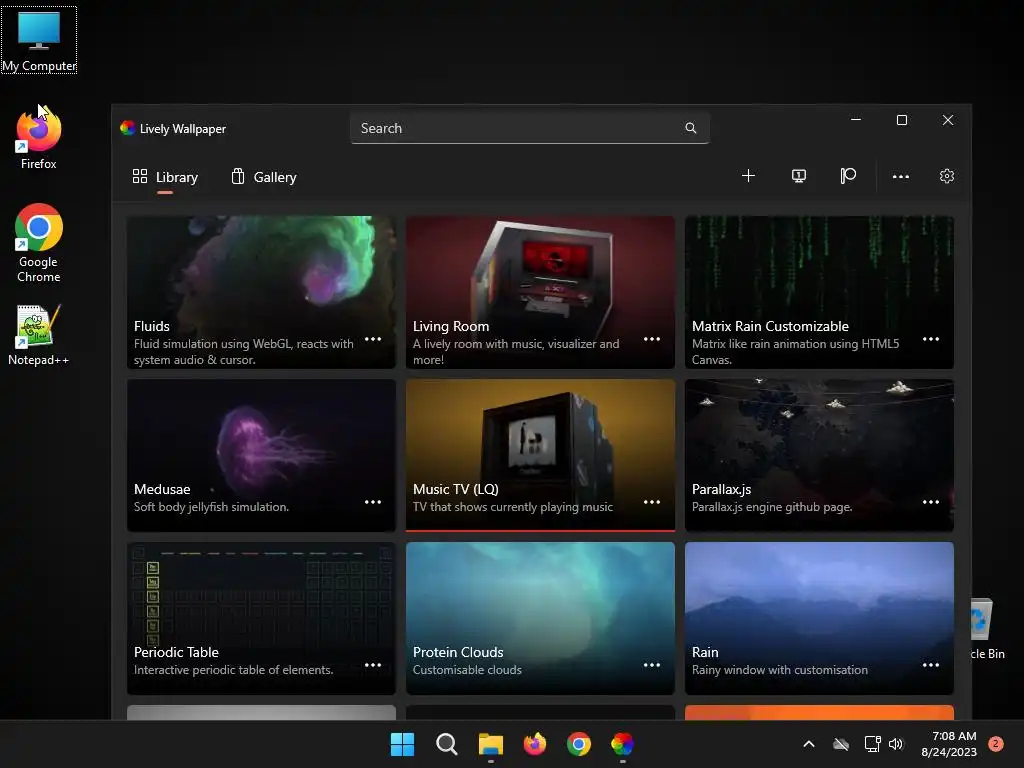1024x768 pixels.
Task: Click "Parallax.js engine github page." text
Action: [x=772, y=507]
